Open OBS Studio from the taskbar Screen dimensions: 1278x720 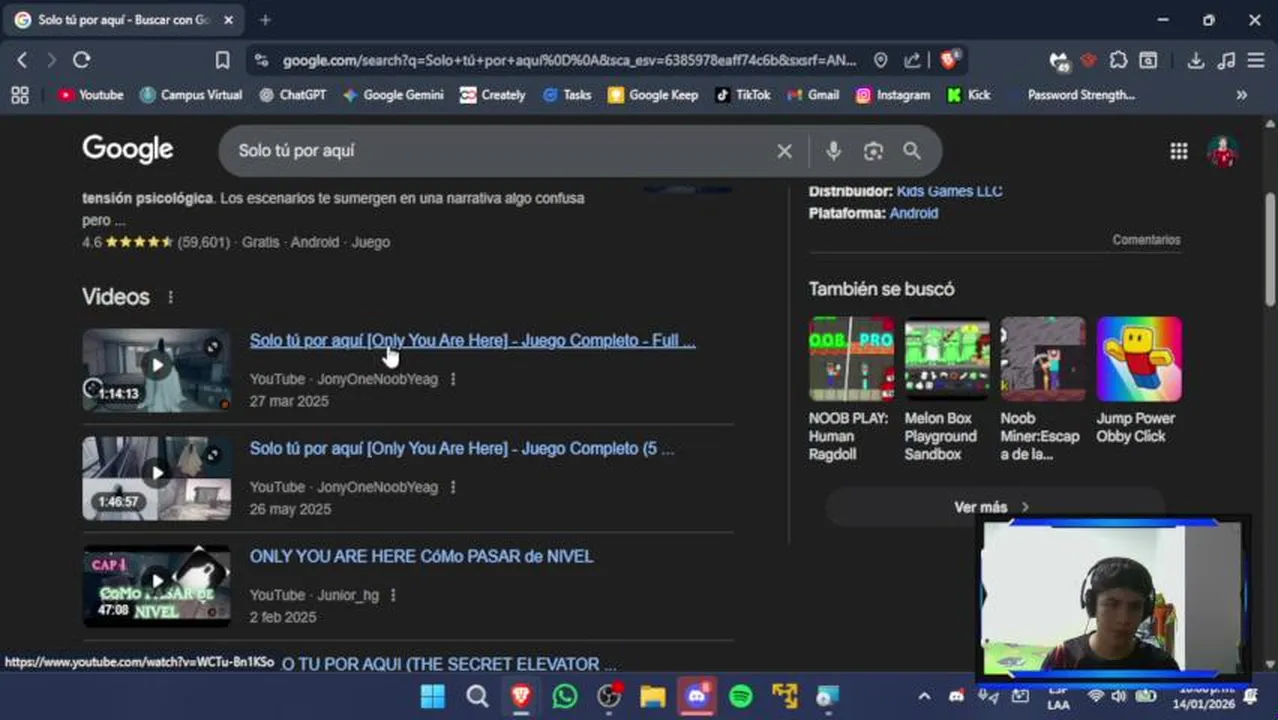pyautogui.click(x=609, y=696)
